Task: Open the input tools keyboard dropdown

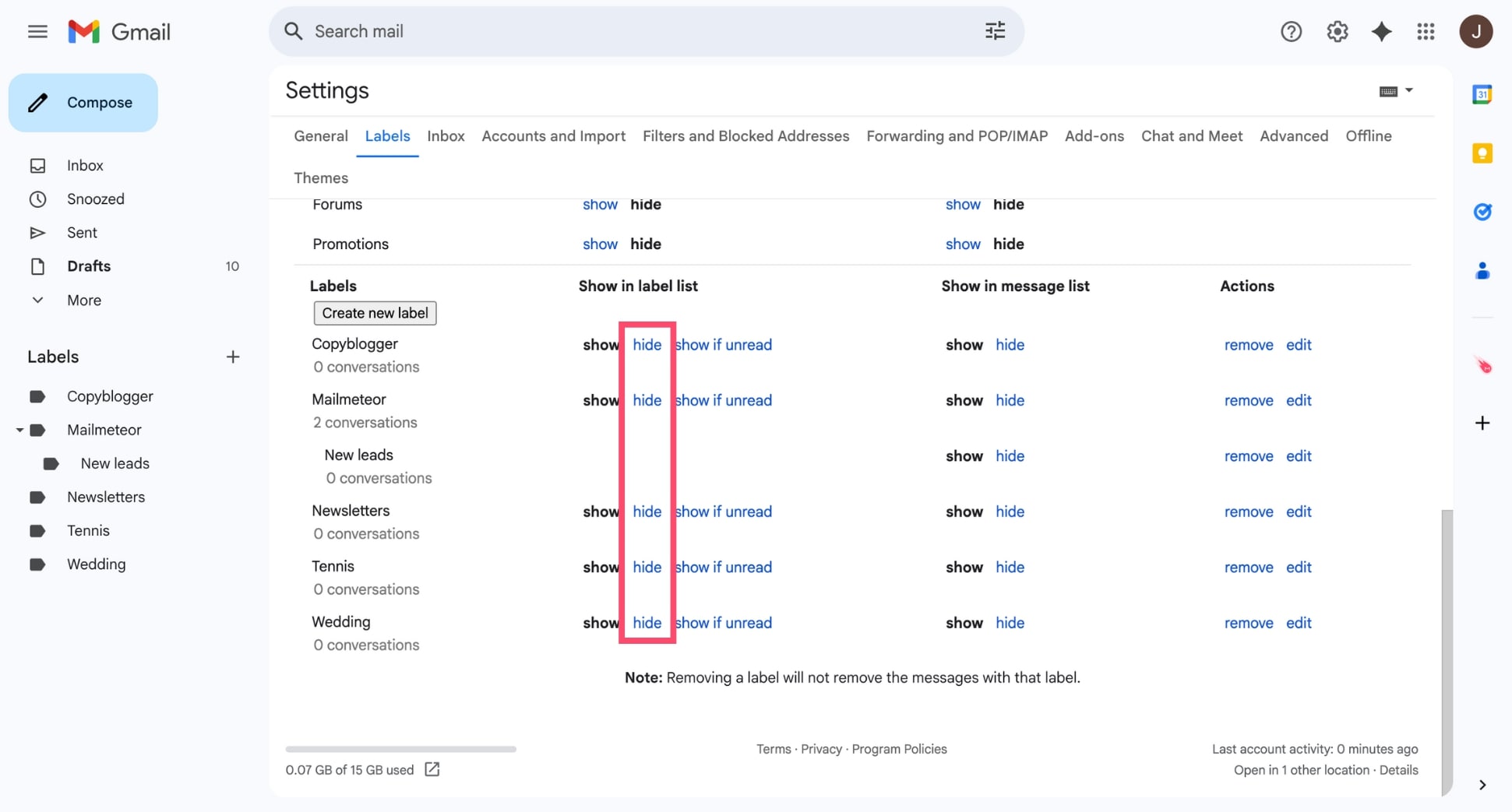Action: click(1396, 91)
